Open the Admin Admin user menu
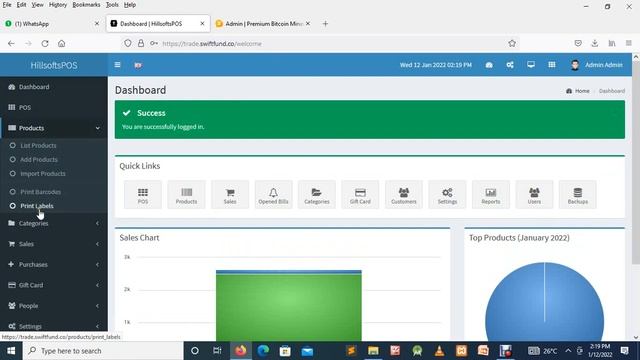Screen dimensions: 640x360 pyautogui.click(x=597, y=65)
